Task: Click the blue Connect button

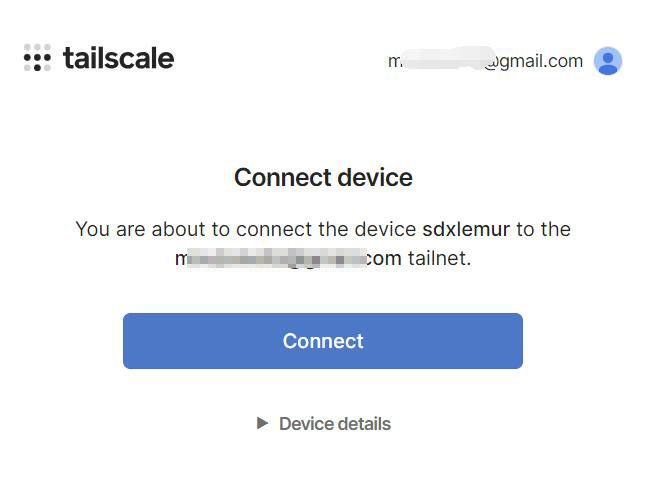Action: pyautogui.click(x=323, y=341)
